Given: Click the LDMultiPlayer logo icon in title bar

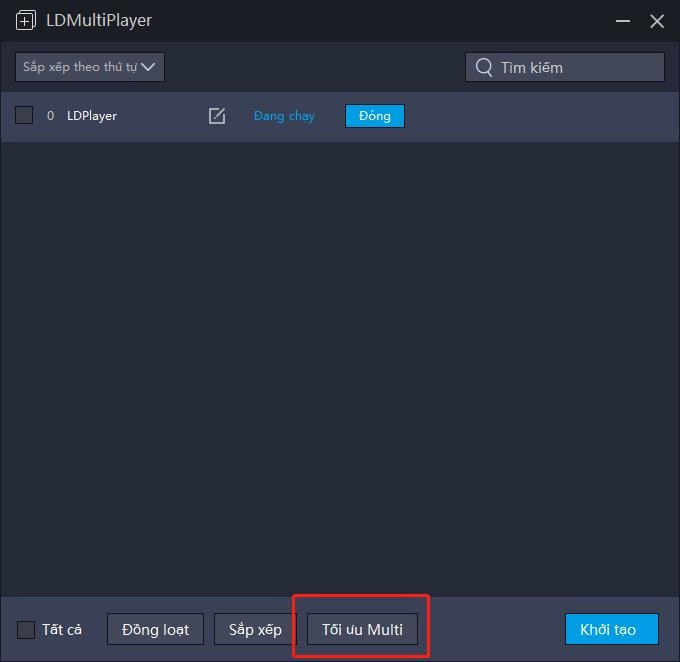Looking at the screenshot, I should pyautogui.click(x=26, y=21).
